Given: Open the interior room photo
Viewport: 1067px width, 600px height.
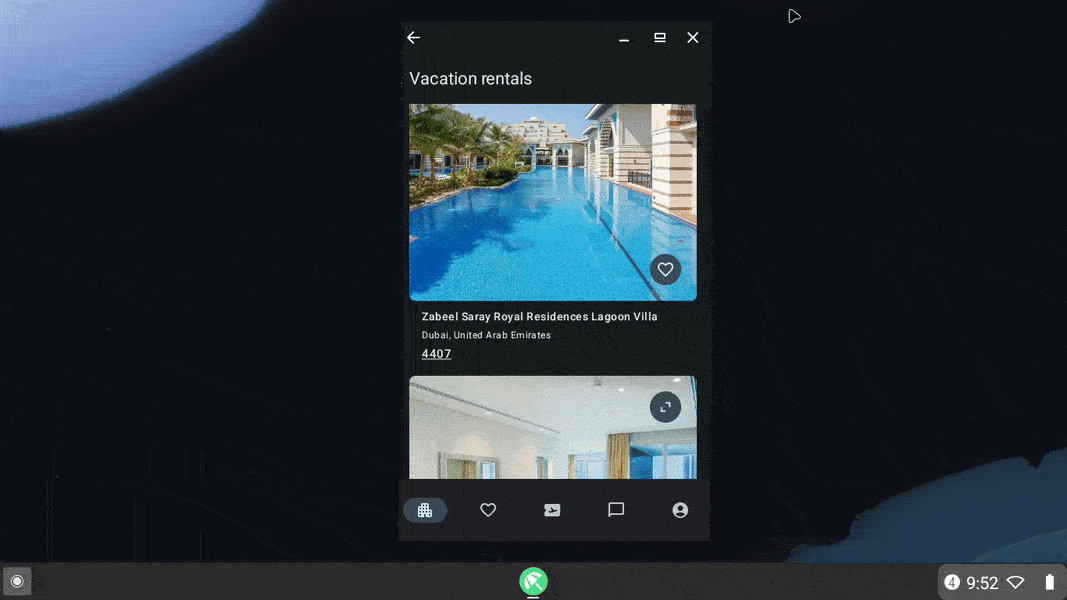Looking at the screenshot, I should [x=553, y=427].
